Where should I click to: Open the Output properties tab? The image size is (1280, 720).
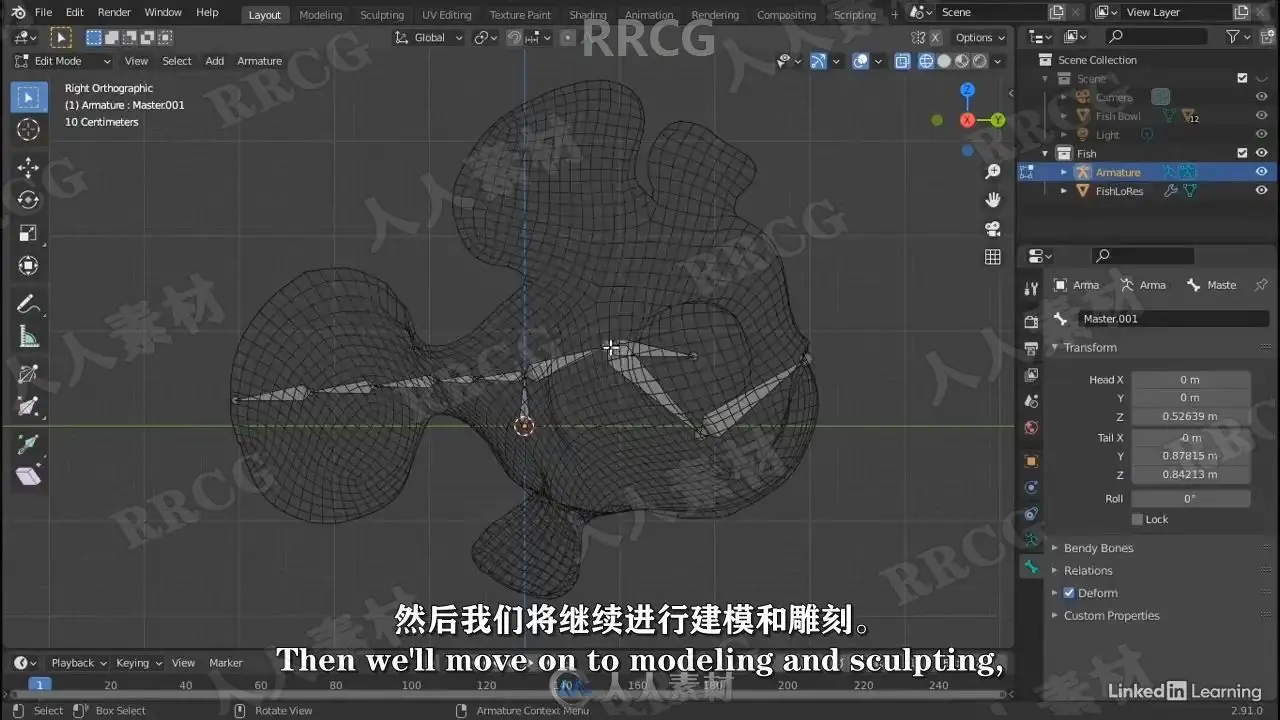click(1031, 349)
